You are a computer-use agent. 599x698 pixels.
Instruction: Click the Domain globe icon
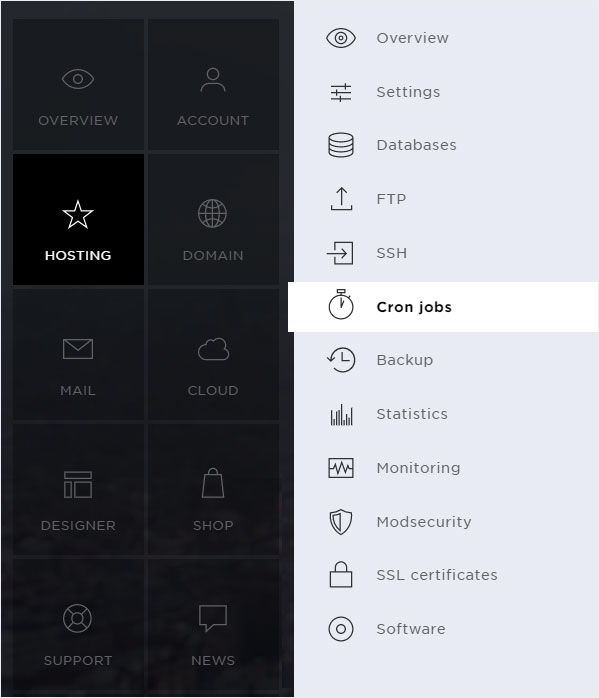pos(212,213)
